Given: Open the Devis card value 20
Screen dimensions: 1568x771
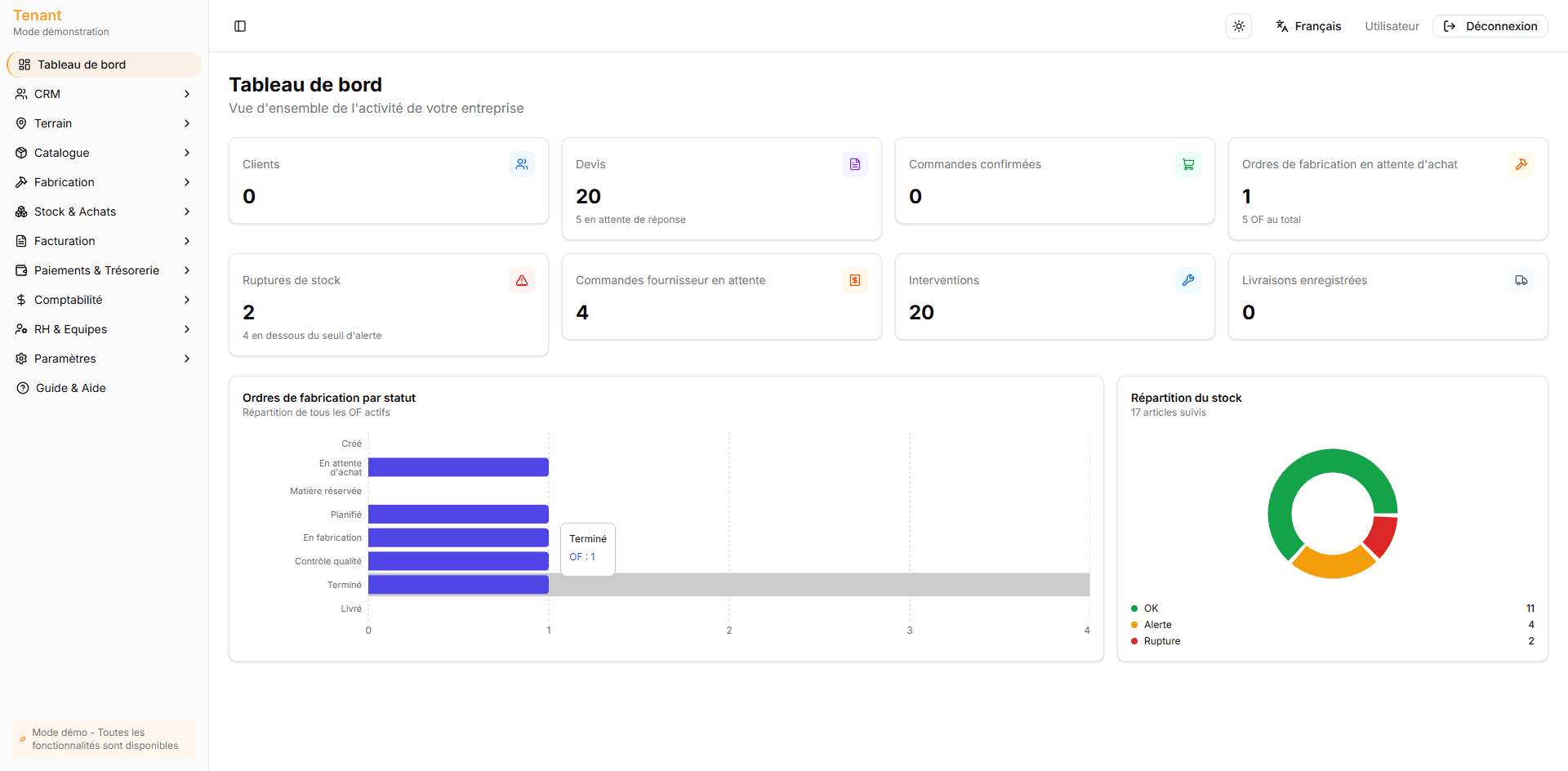Looking at the screenshot, I should coord(588,196).
